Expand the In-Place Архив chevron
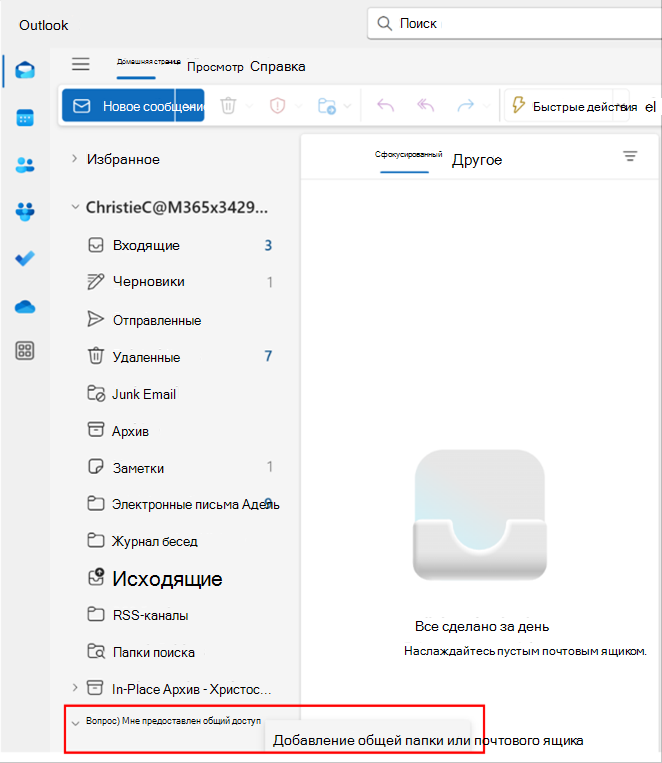The width and height of the screenshot is (662, 763). pyautogui.click(x=74, y=688)
